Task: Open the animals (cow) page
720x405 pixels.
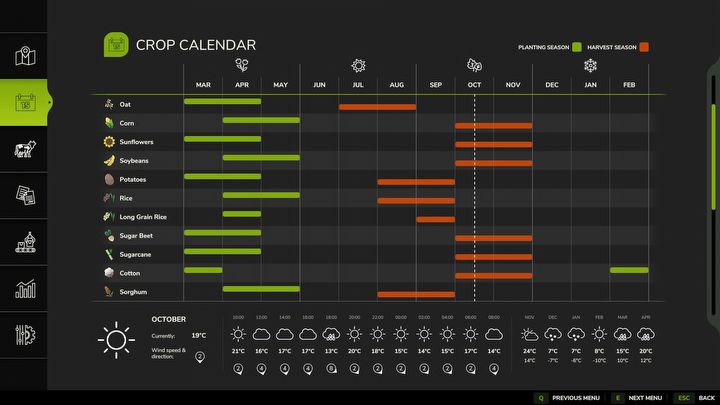Action: [25, 149]
